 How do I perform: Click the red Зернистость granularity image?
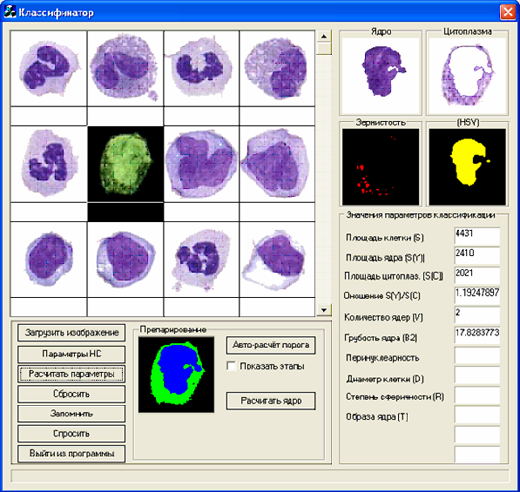(x=381, y=167)
